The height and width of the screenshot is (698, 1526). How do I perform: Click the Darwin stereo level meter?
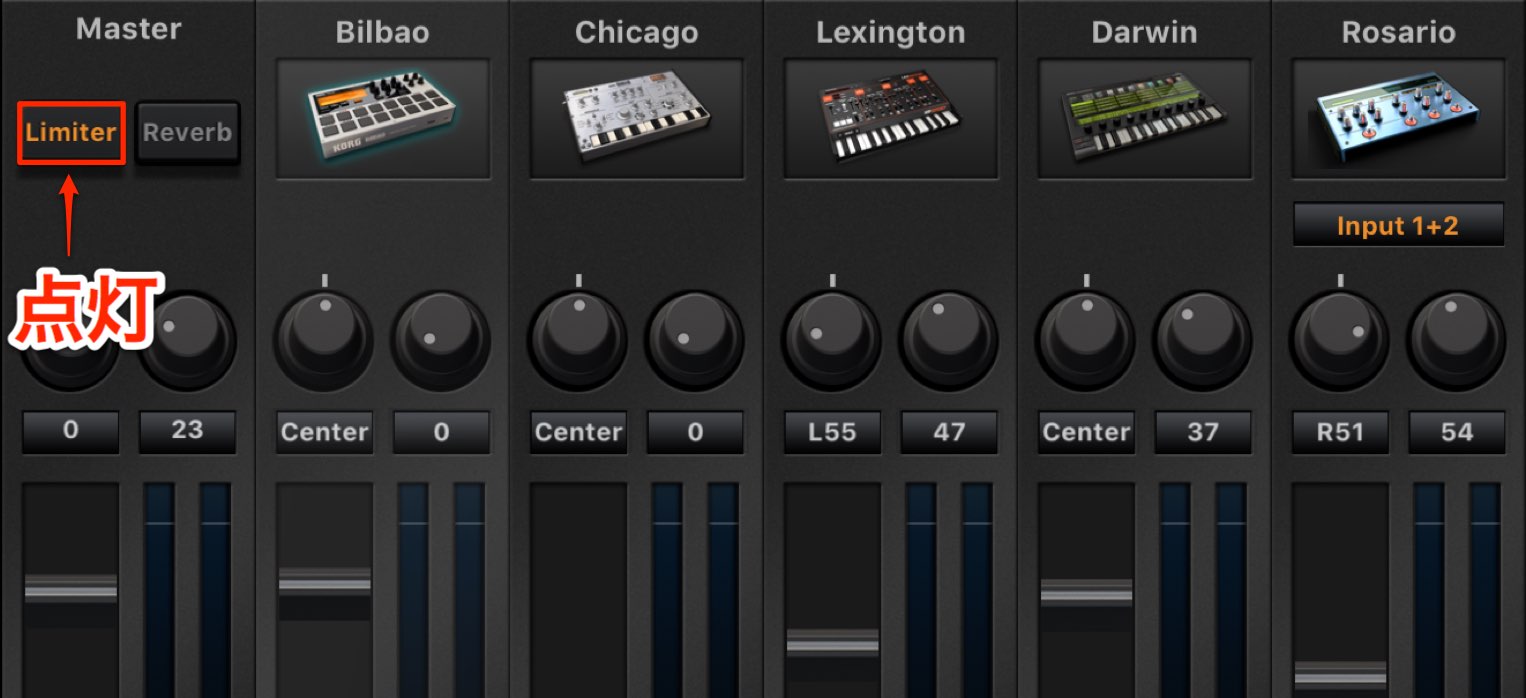pyautogui.click(x=1203, y=590)
